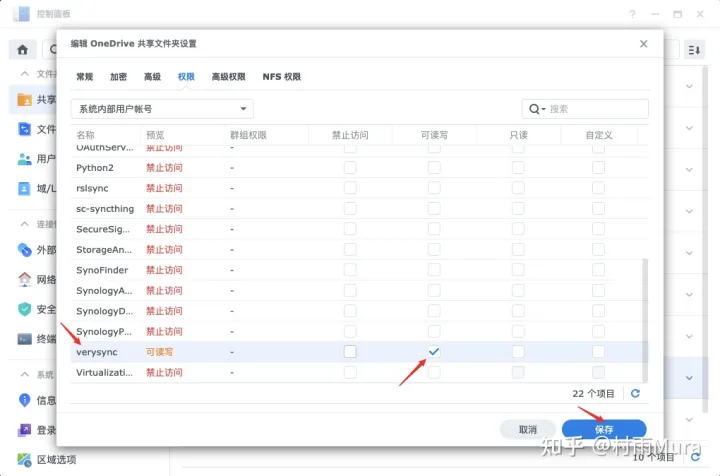Check 只读 checkbox for Python2 row
Image resolution: width=720 pixels, height=476 pixels.
[x=518, y=168]
